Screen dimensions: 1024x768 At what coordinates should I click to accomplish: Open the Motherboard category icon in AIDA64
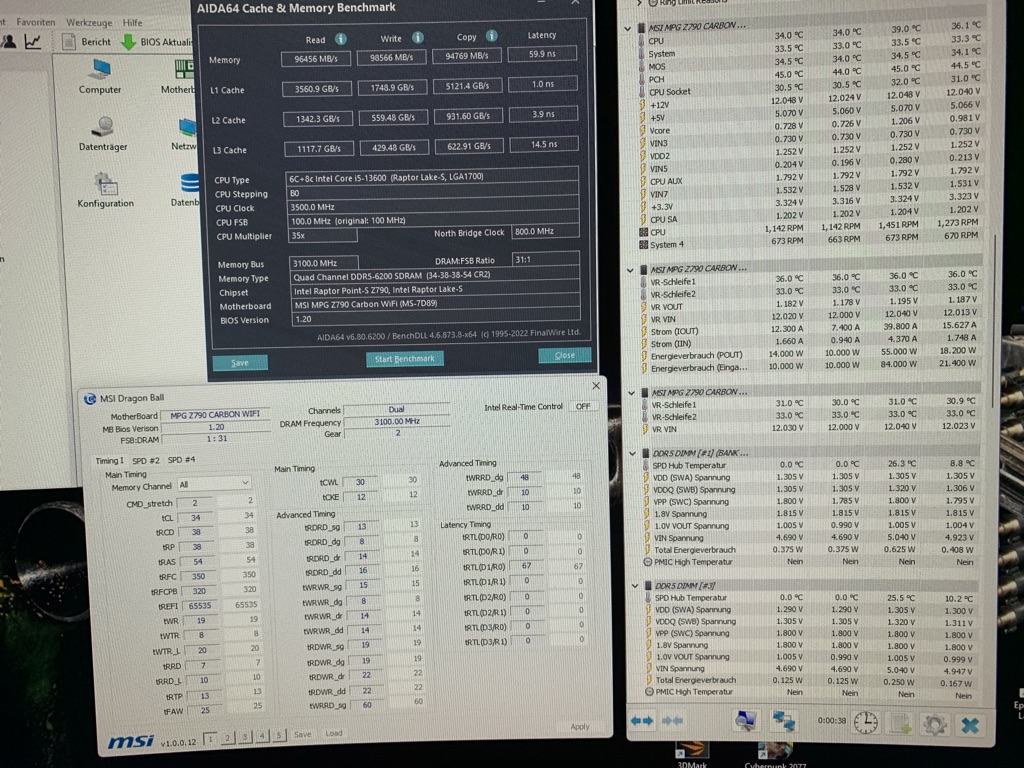[x=178, y=76]
